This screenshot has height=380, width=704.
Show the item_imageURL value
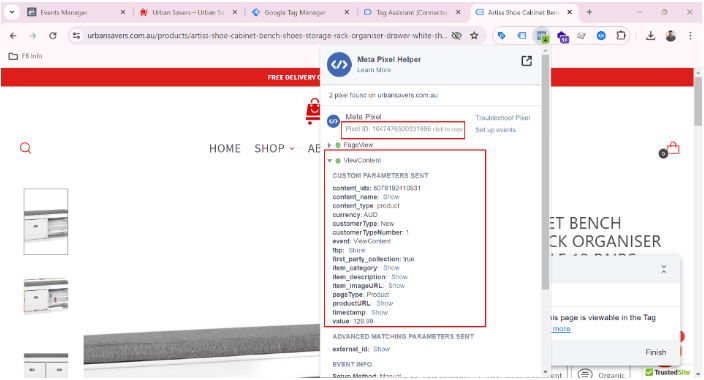click(396, 286)
